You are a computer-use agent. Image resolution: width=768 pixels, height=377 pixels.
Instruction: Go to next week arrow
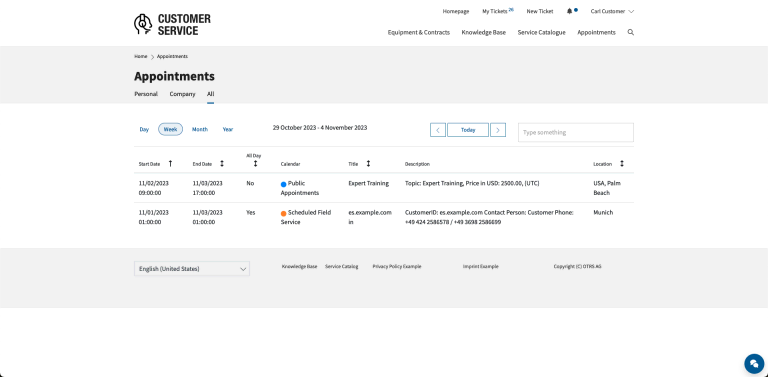click(x=498, y=130)
